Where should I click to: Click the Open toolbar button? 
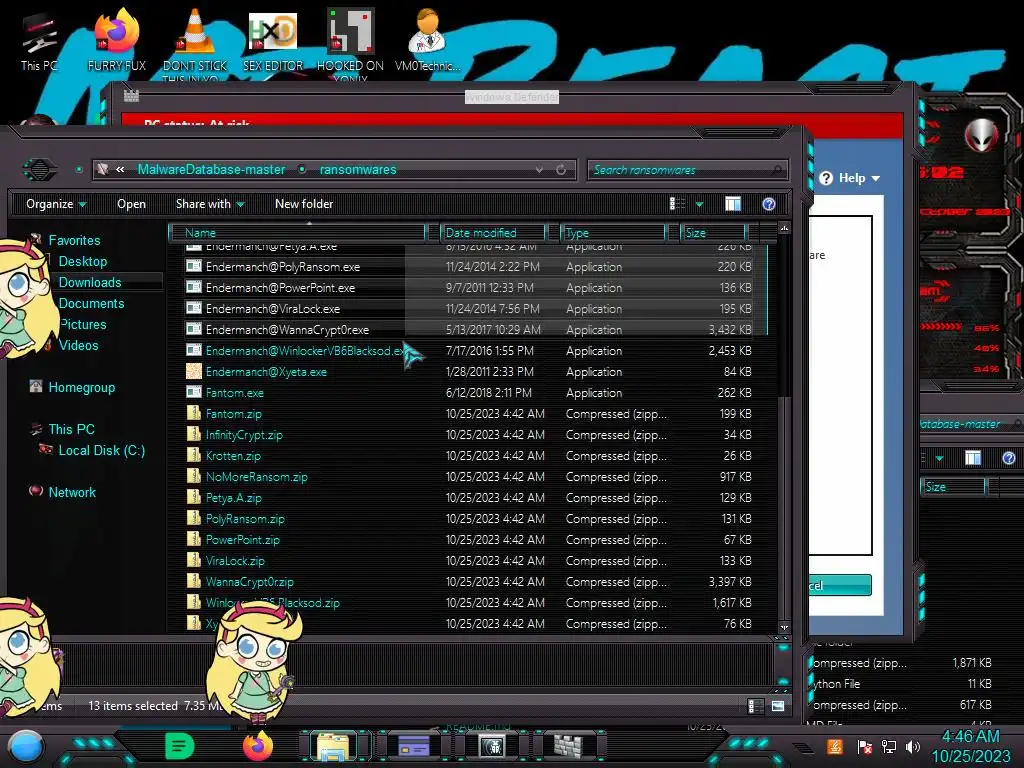[131, 204]
